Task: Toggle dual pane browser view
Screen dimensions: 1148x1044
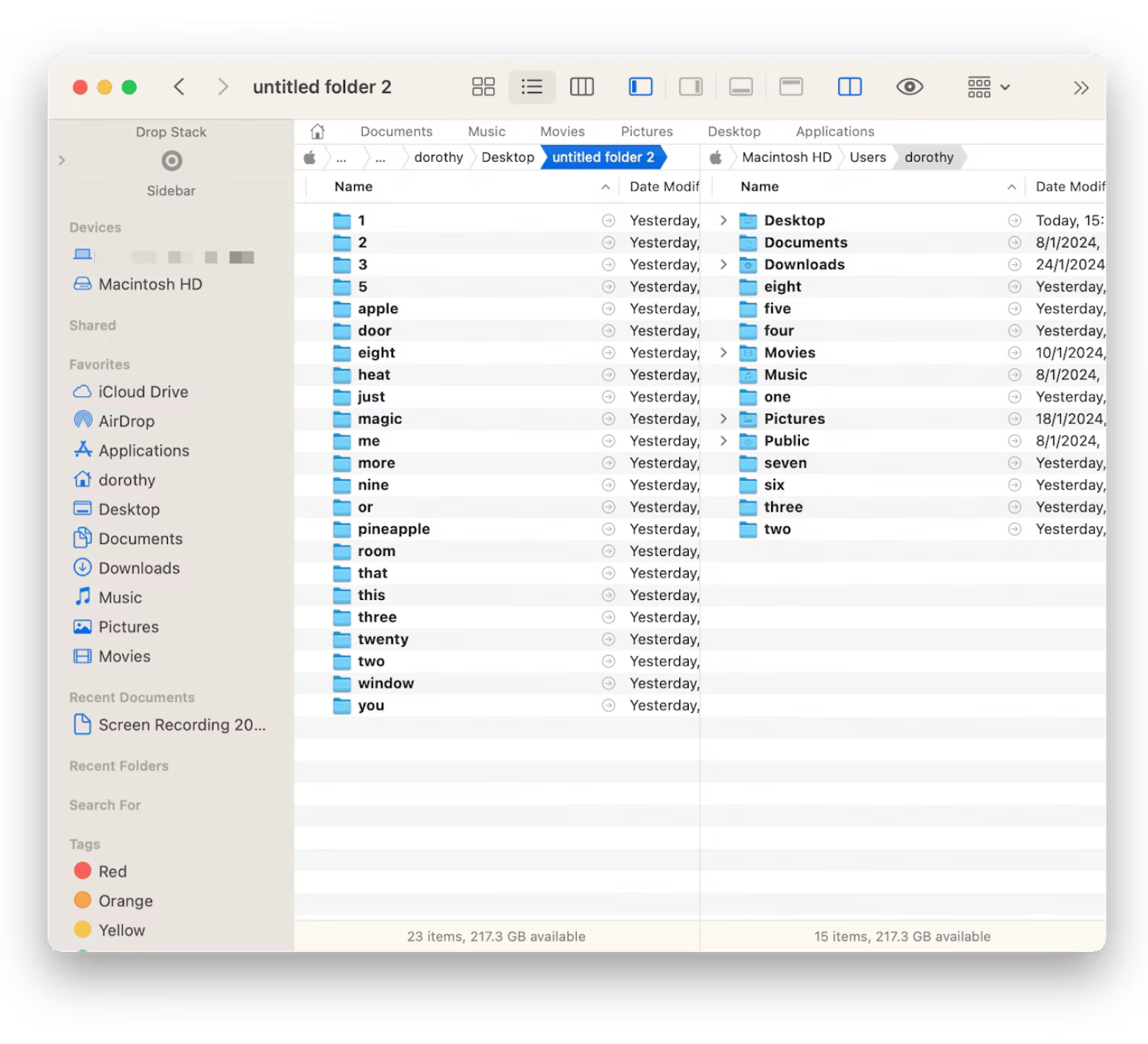Action: coord(849,87)
